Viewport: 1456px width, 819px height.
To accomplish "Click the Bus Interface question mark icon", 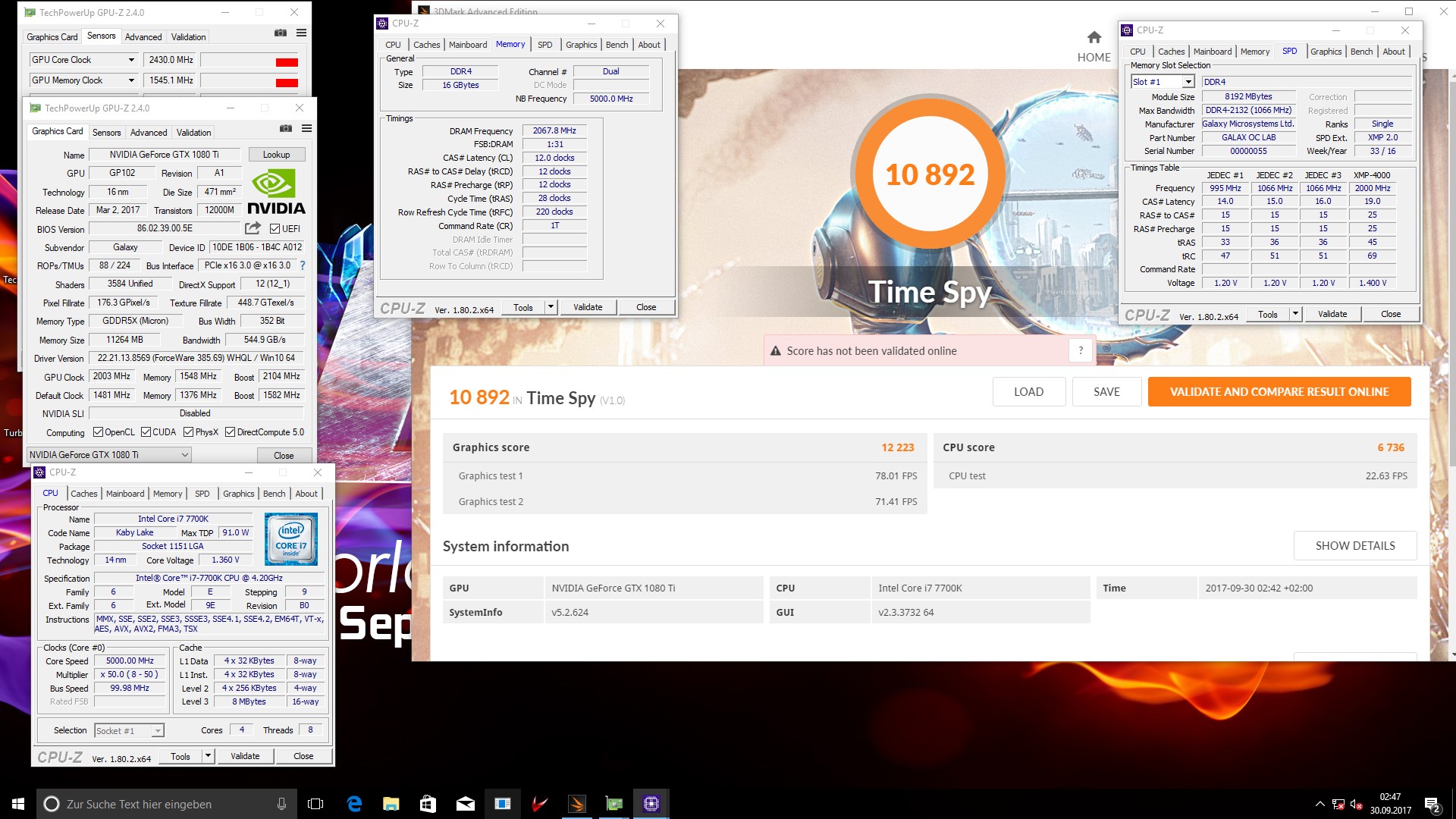I will pyautogui.click(x=303, y=265).
